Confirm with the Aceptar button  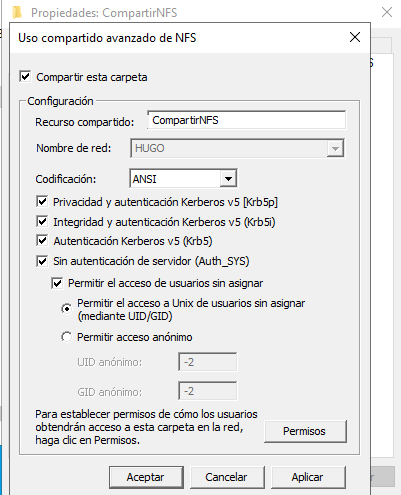146,477
